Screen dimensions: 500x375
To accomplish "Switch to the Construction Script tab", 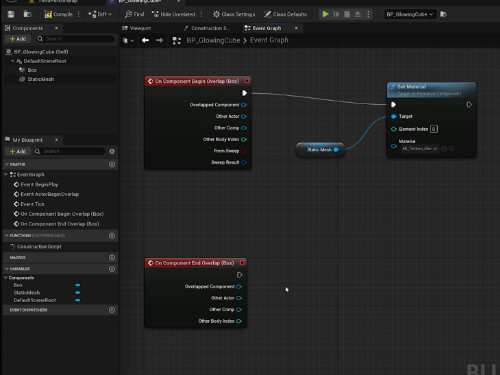I will [206, 28].
